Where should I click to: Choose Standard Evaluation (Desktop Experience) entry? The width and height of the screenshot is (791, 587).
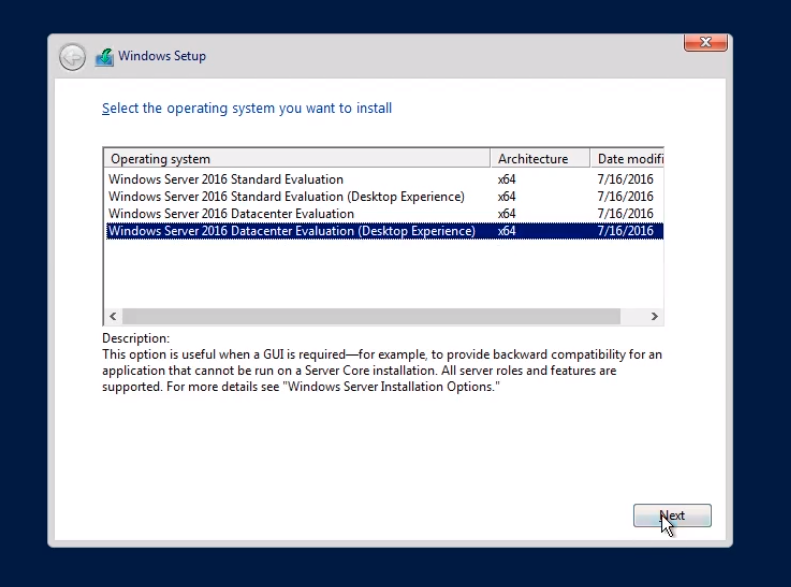pyautogui.click(x=286, y=197)
